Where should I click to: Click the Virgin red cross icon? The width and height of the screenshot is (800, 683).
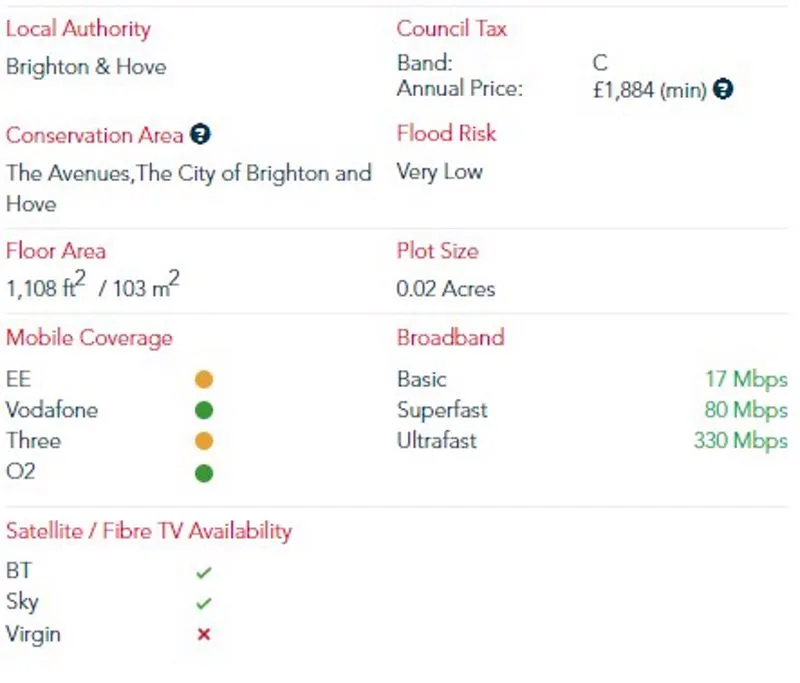(204, 635)
